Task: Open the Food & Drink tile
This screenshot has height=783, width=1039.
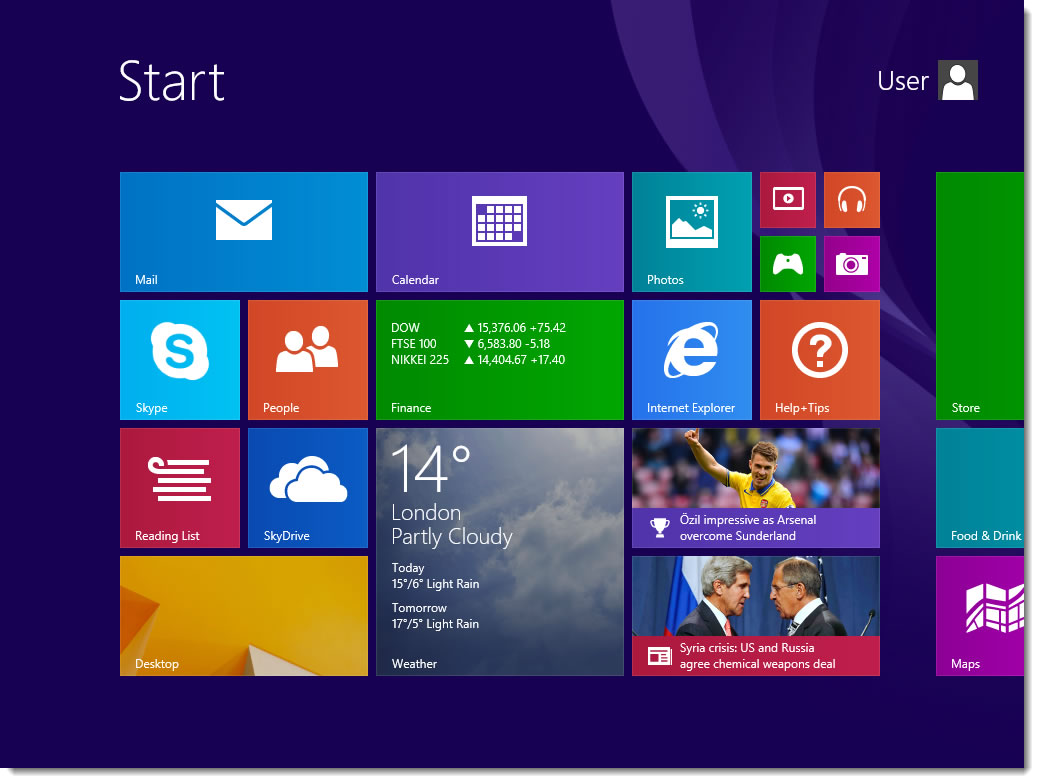Action: 979,488
